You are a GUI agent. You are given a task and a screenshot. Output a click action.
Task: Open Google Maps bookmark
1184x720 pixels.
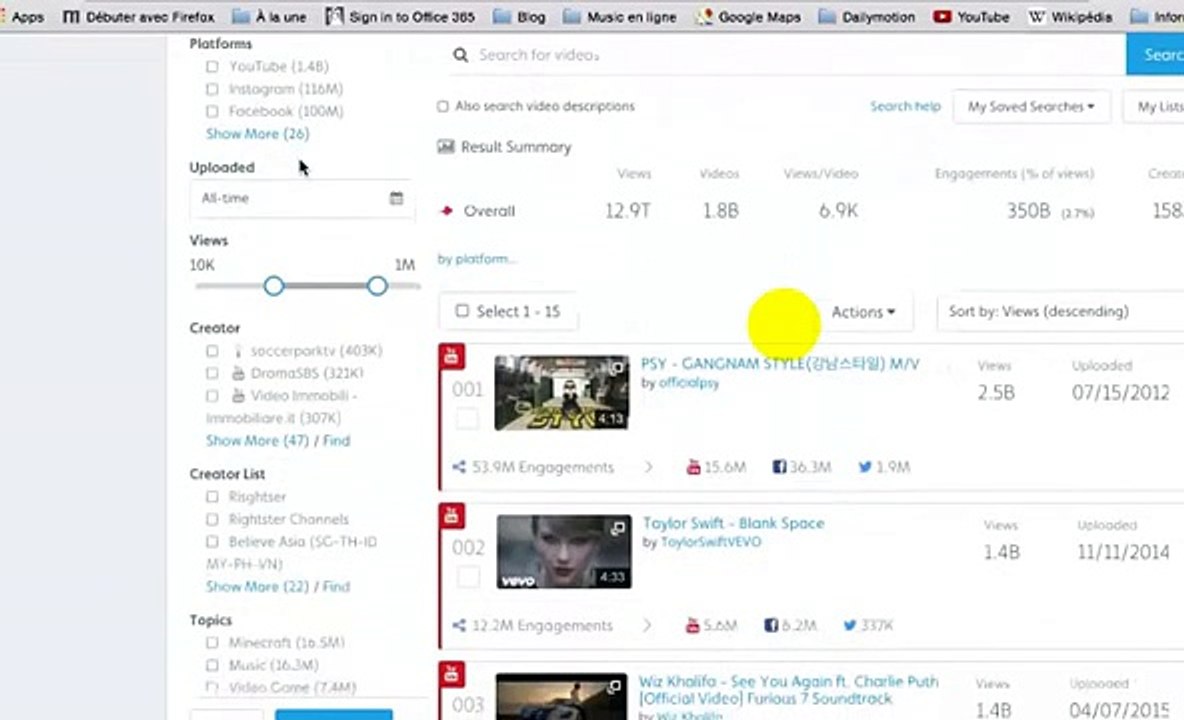748,17
